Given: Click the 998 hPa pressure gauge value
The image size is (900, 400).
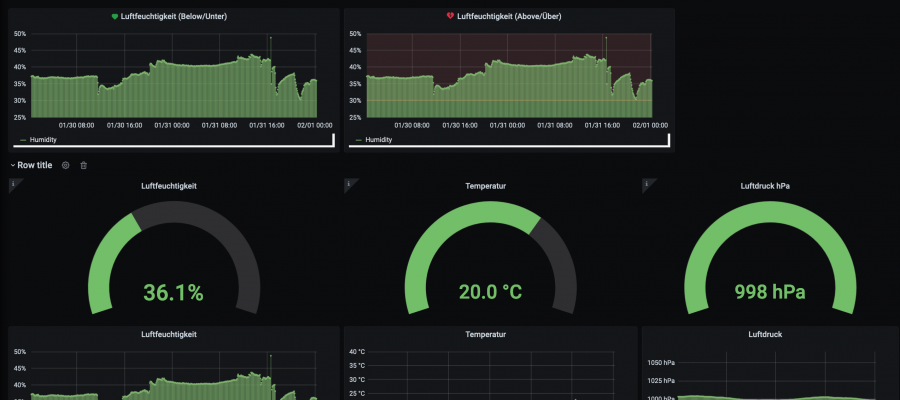Looking at the screenshot, I should tap(770, 292).
